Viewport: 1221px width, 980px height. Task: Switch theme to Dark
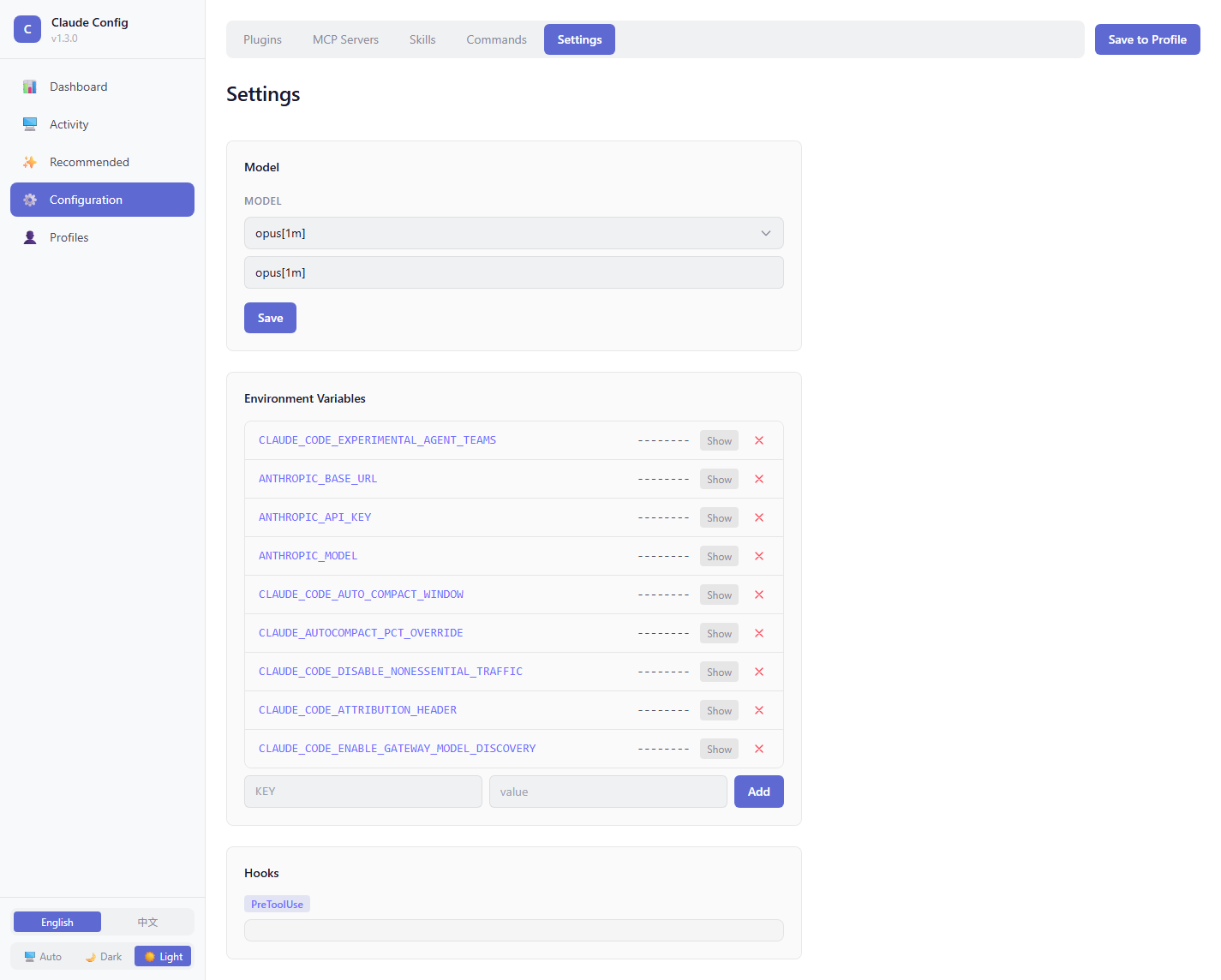coord(104,956)
